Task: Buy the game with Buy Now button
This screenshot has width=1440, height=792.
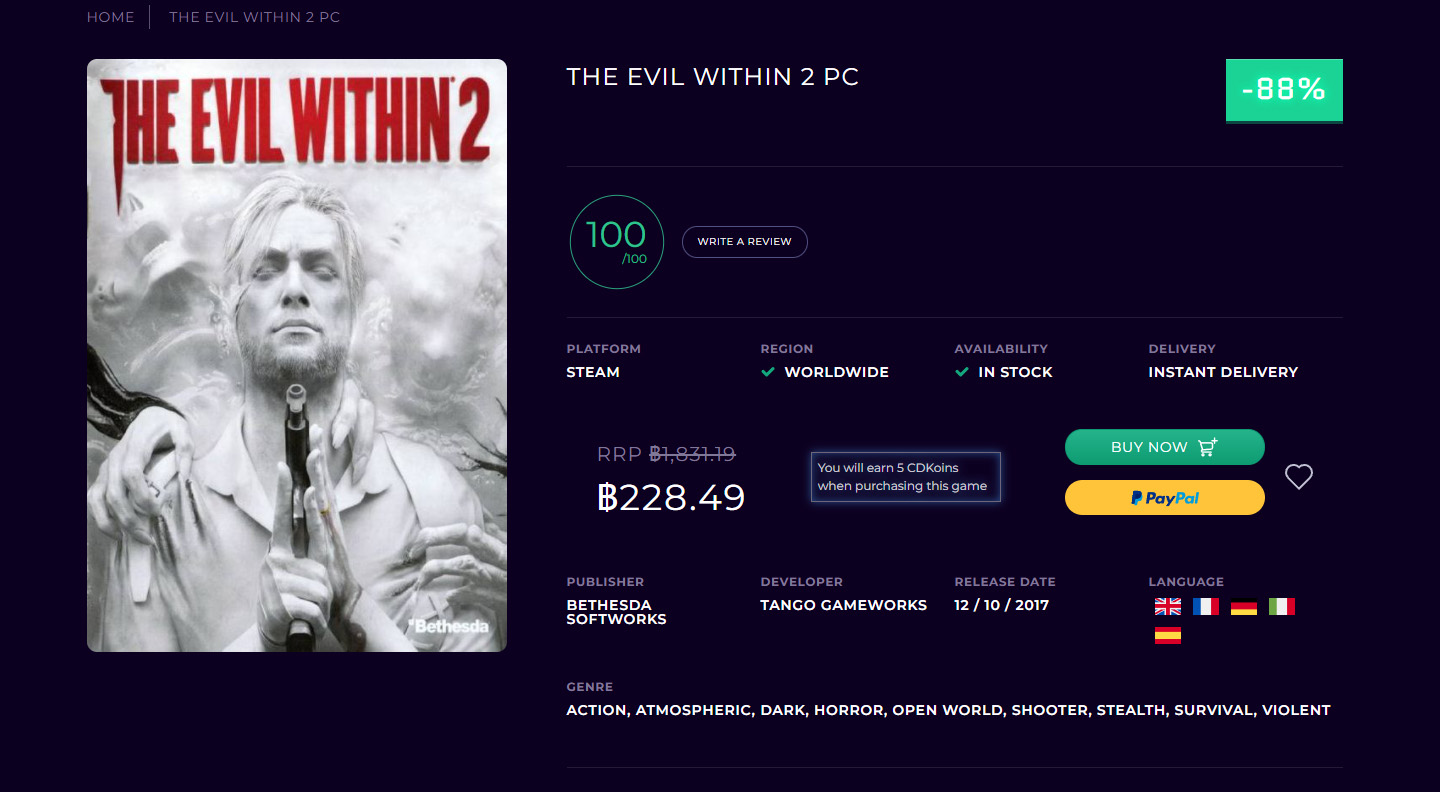Action: 1165,447
